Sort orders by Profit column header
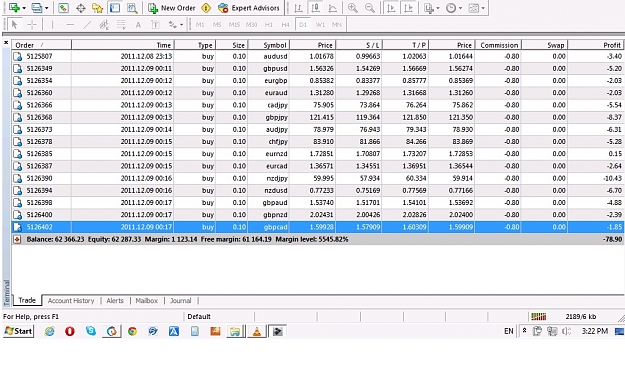The height and width of the screenshot is (366, 625). pos(596,45)
